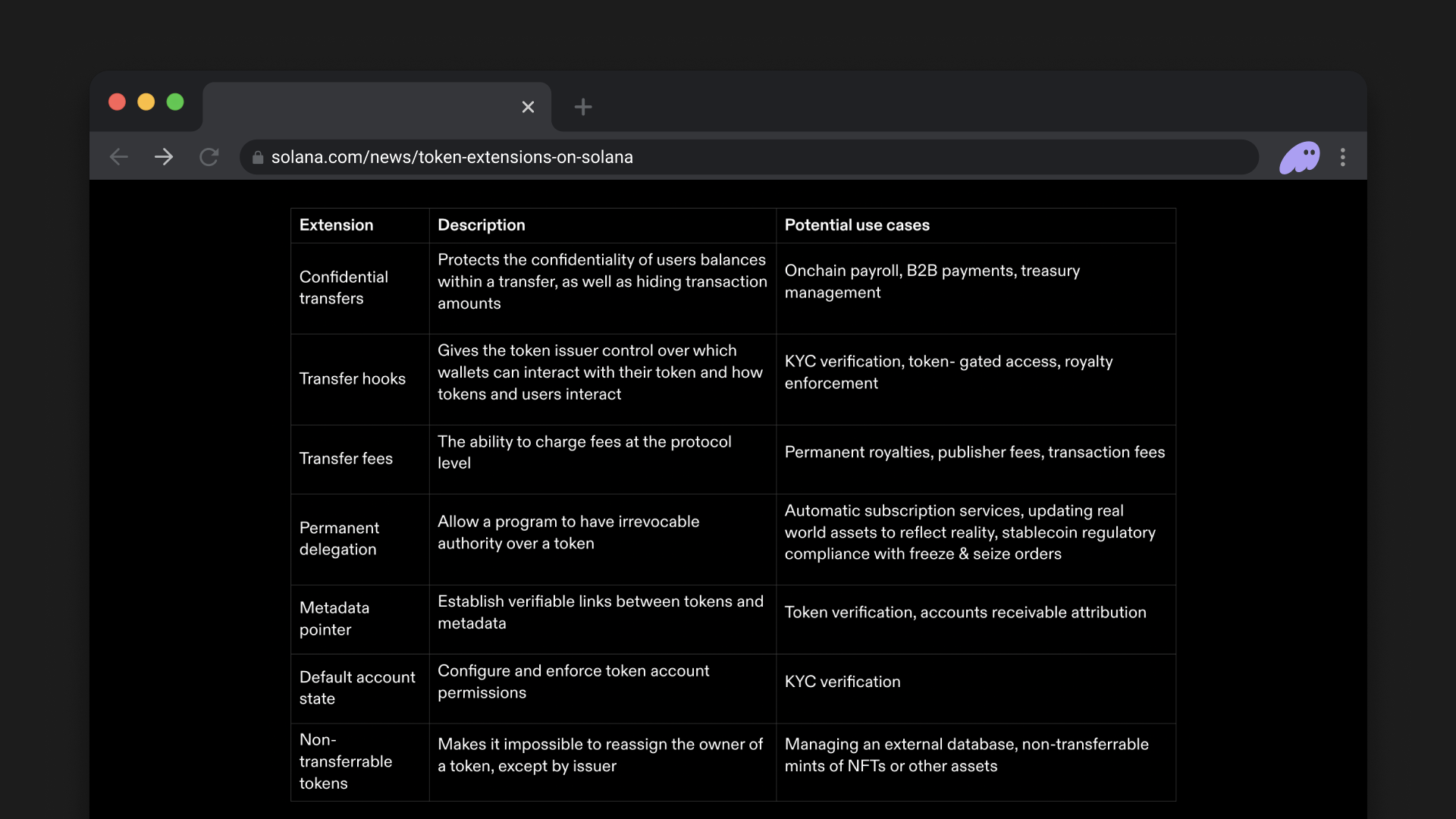This screenshot has width=1456, height=819.
Task: Click the Extension column header
Action: tap(336, 225)
